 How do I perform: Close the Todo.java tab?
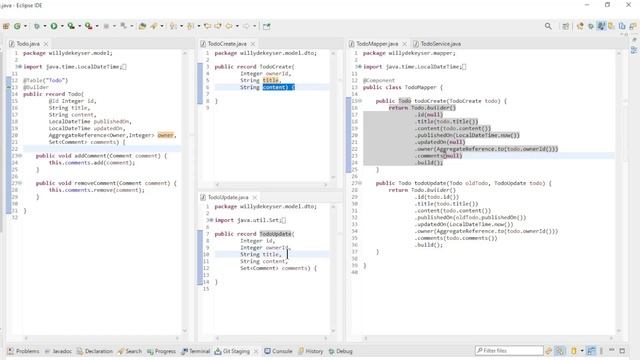pyautogui.click(x=46, y=44)
